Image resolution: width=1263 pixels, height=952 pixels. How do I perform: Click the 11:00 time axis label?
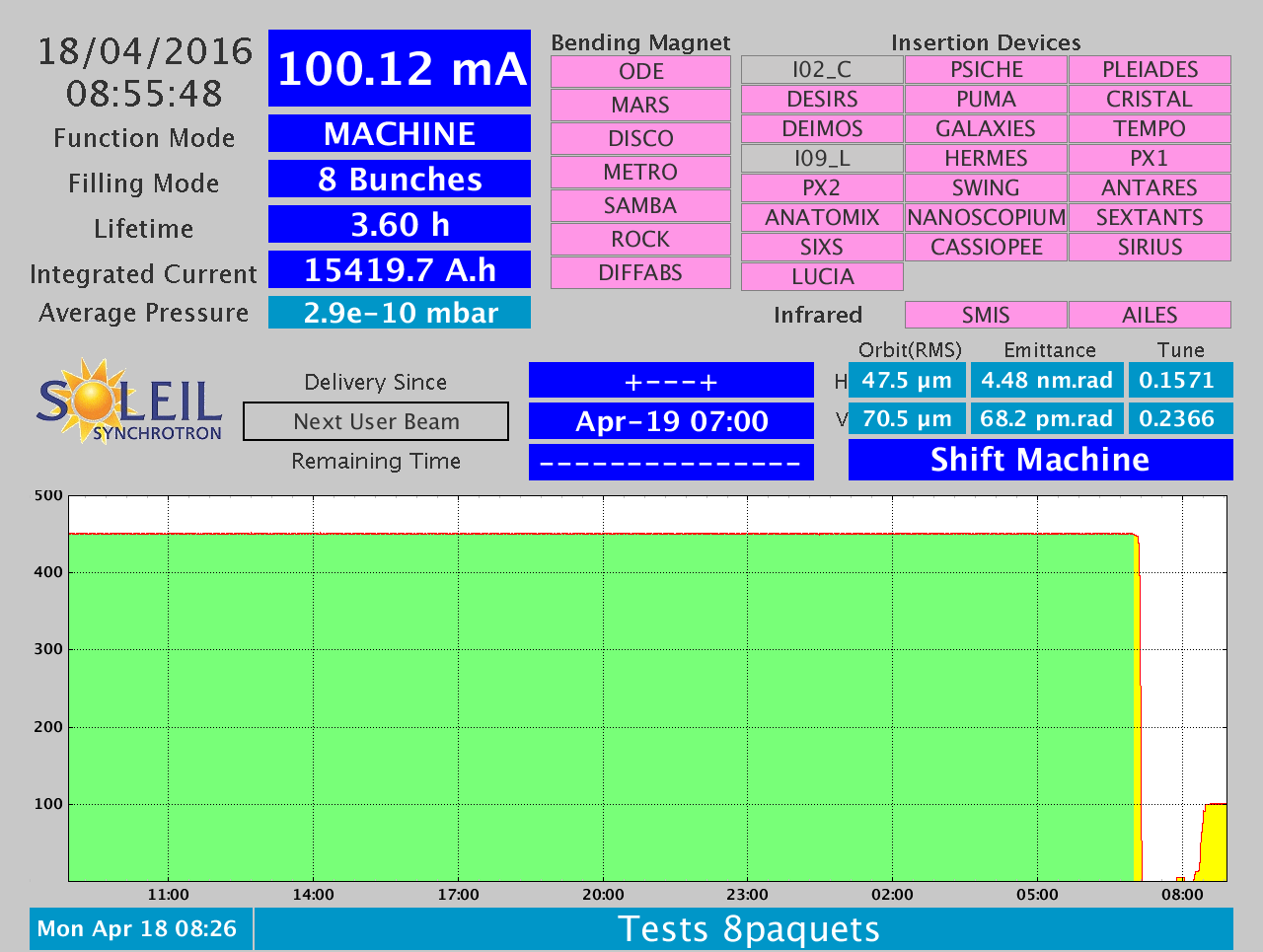pos(169,895)
